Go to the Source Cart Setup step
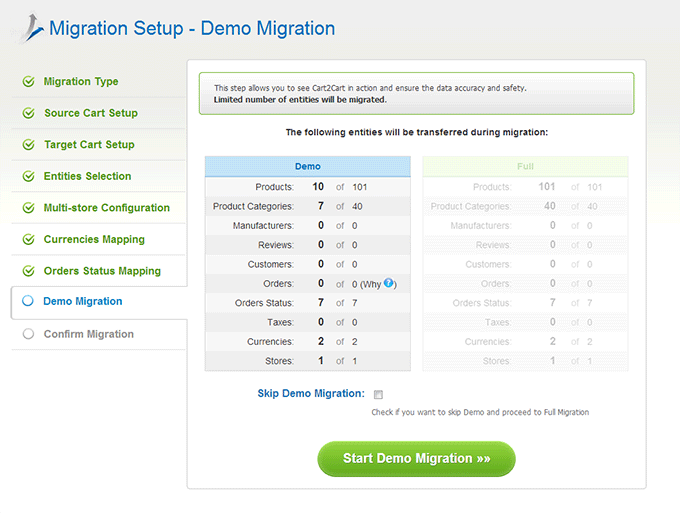 click(x=91, y=113)
